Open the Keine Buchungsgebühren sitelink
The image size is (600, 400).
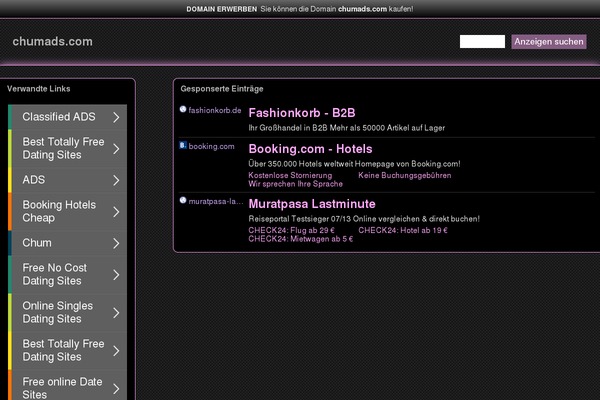click(x=404, y=175)
